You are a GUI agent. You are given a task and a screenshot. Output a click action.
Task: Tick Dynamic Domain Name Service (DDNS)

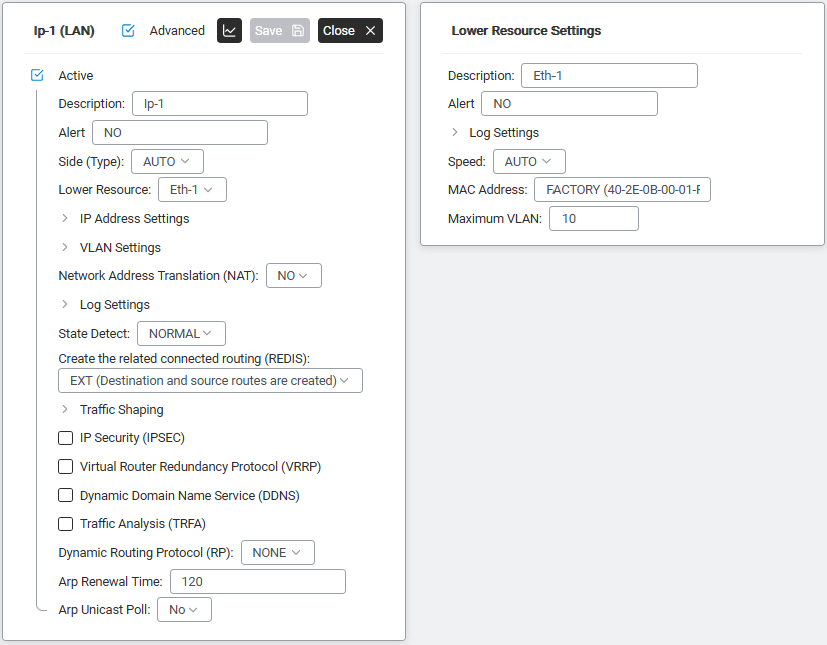66,495
